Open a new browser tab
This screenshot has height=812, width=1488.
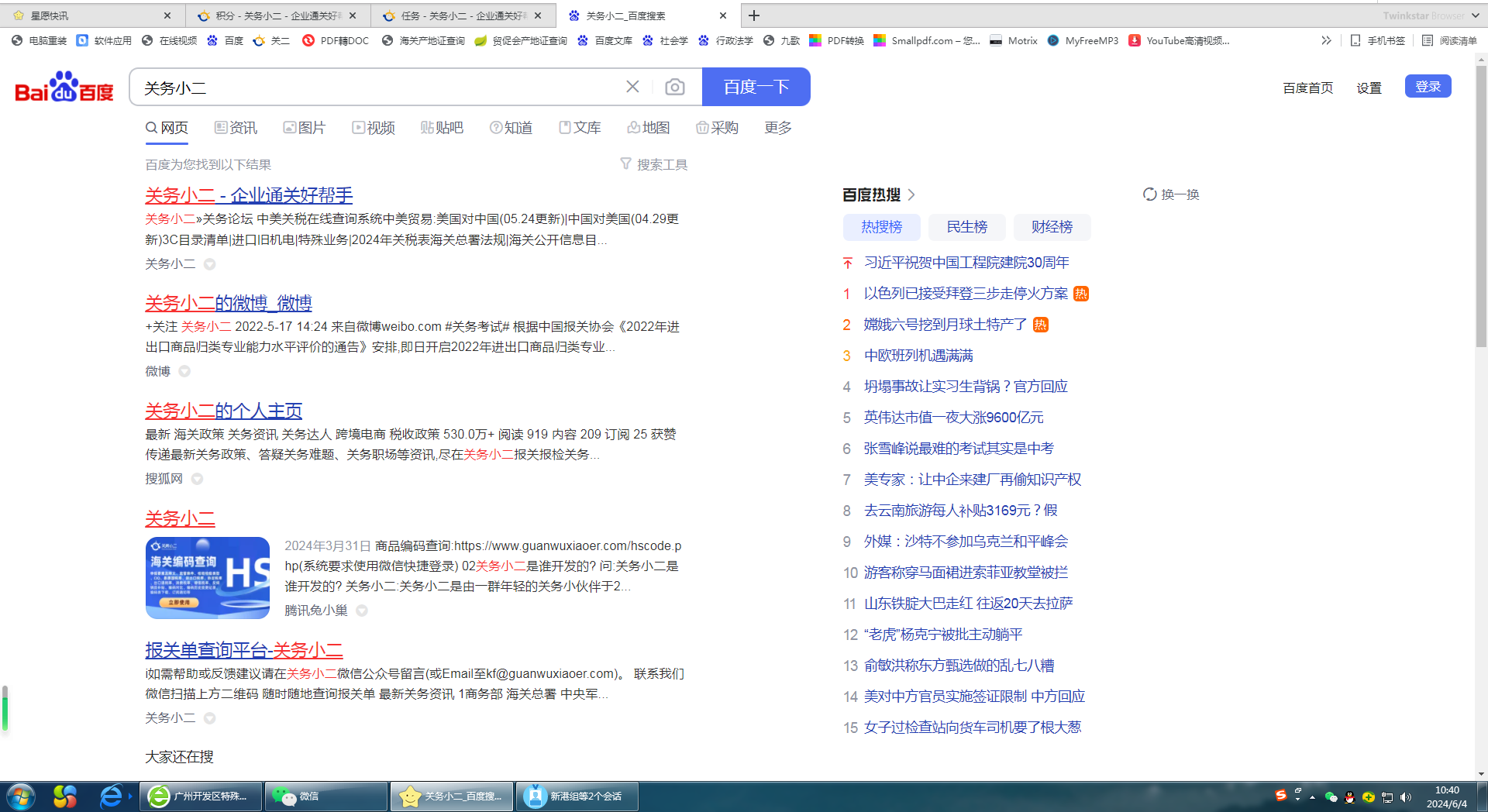[753, 15]
